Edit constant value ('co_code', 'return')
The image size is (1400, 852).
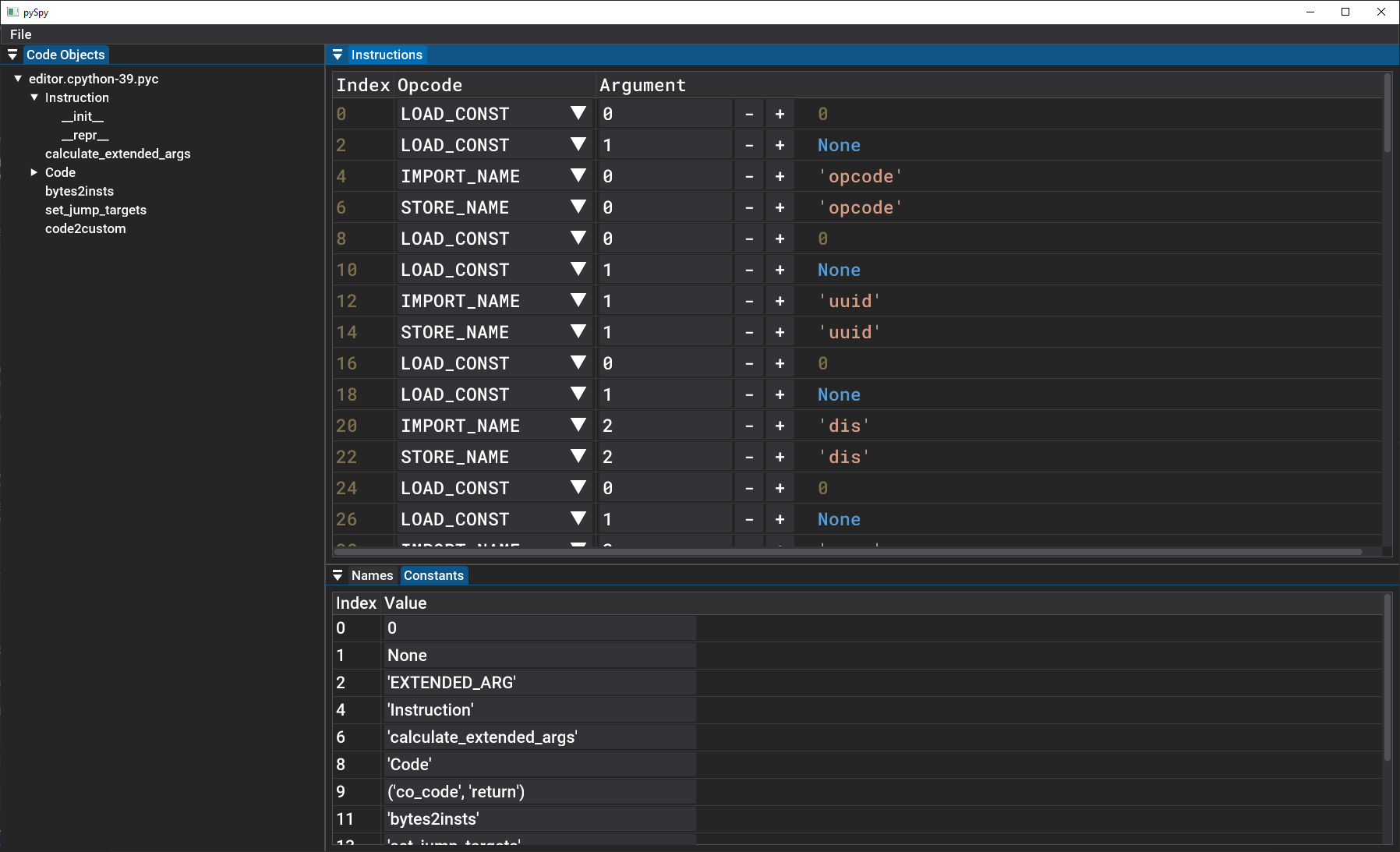tap(539, 792)
